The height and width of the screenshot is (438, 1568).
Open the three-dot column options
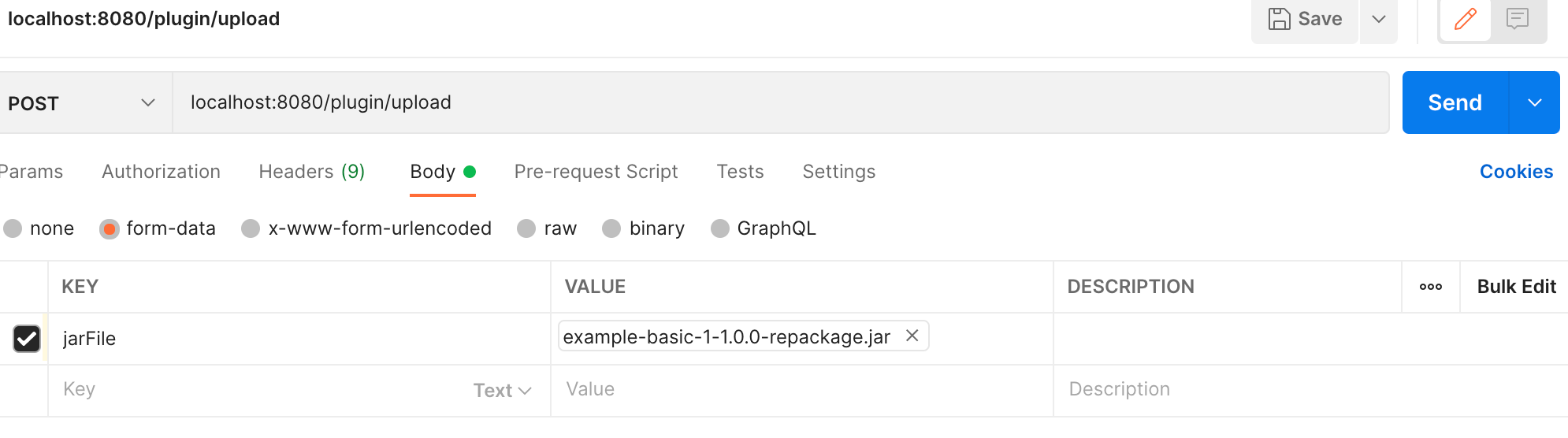coord(1430,287)
